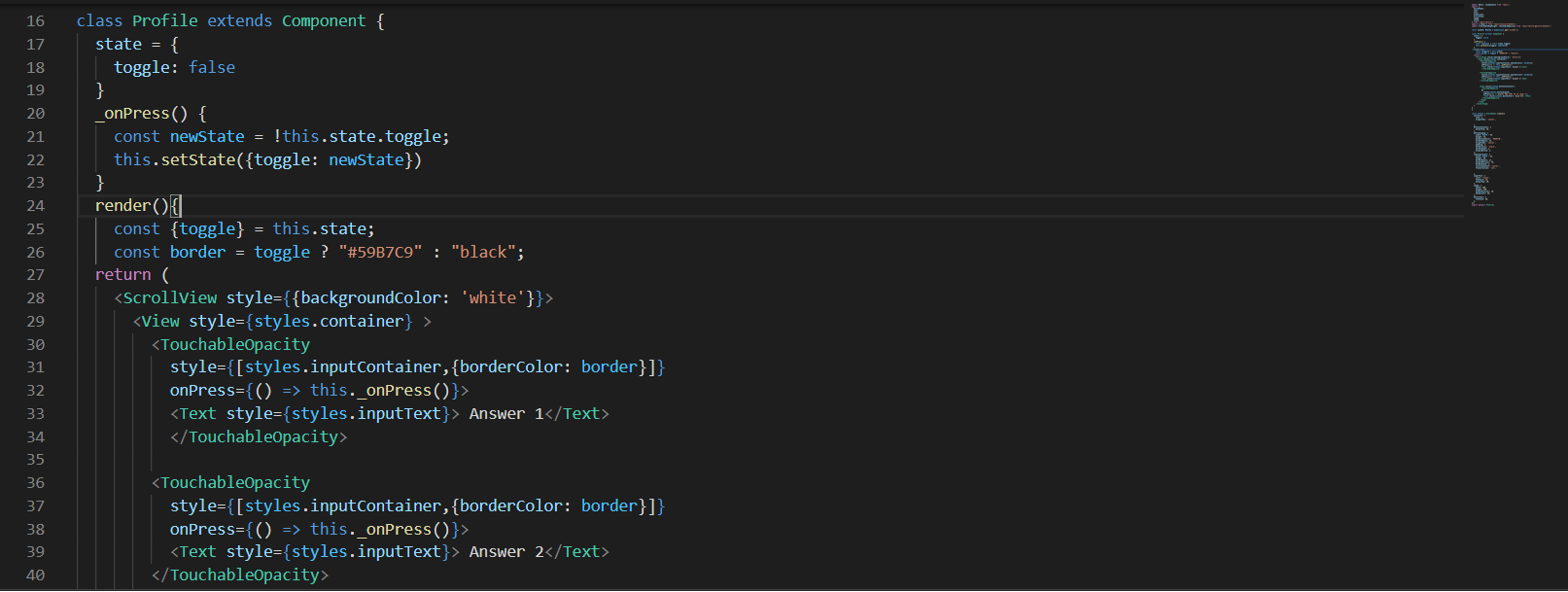Click borderColor property on line 31
This screenshot has height=592, width=1568.
coord(511,366)
